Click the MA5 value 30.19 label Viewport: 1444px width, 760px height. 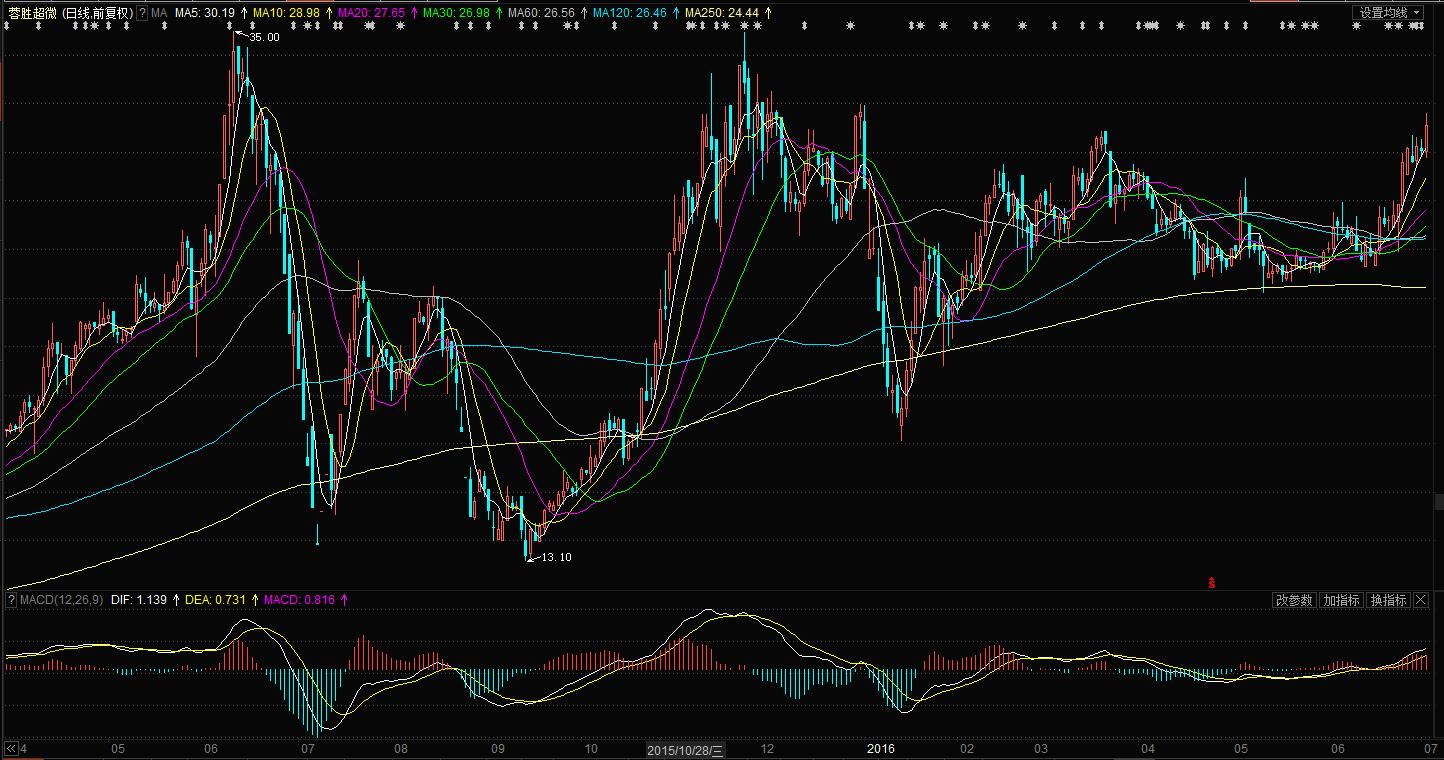point(205,13)
